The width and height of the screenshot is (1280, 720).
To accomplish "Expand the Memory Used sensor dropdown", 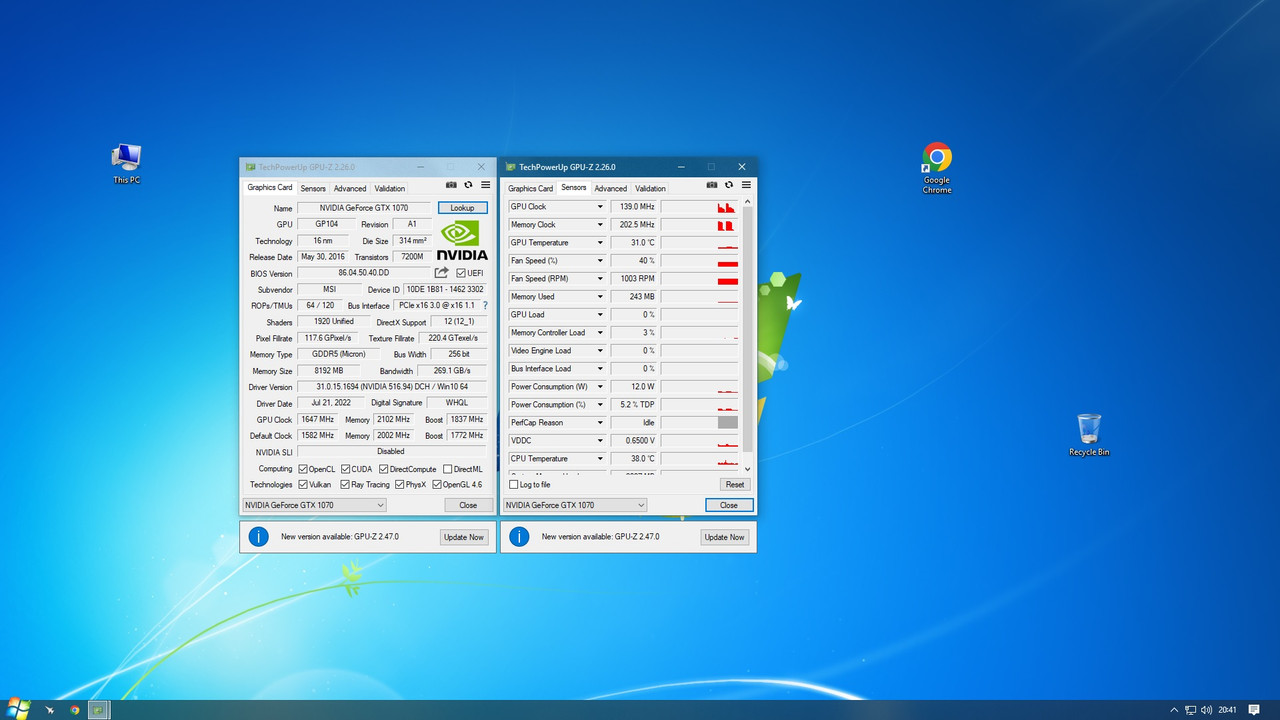I will 600,297.
